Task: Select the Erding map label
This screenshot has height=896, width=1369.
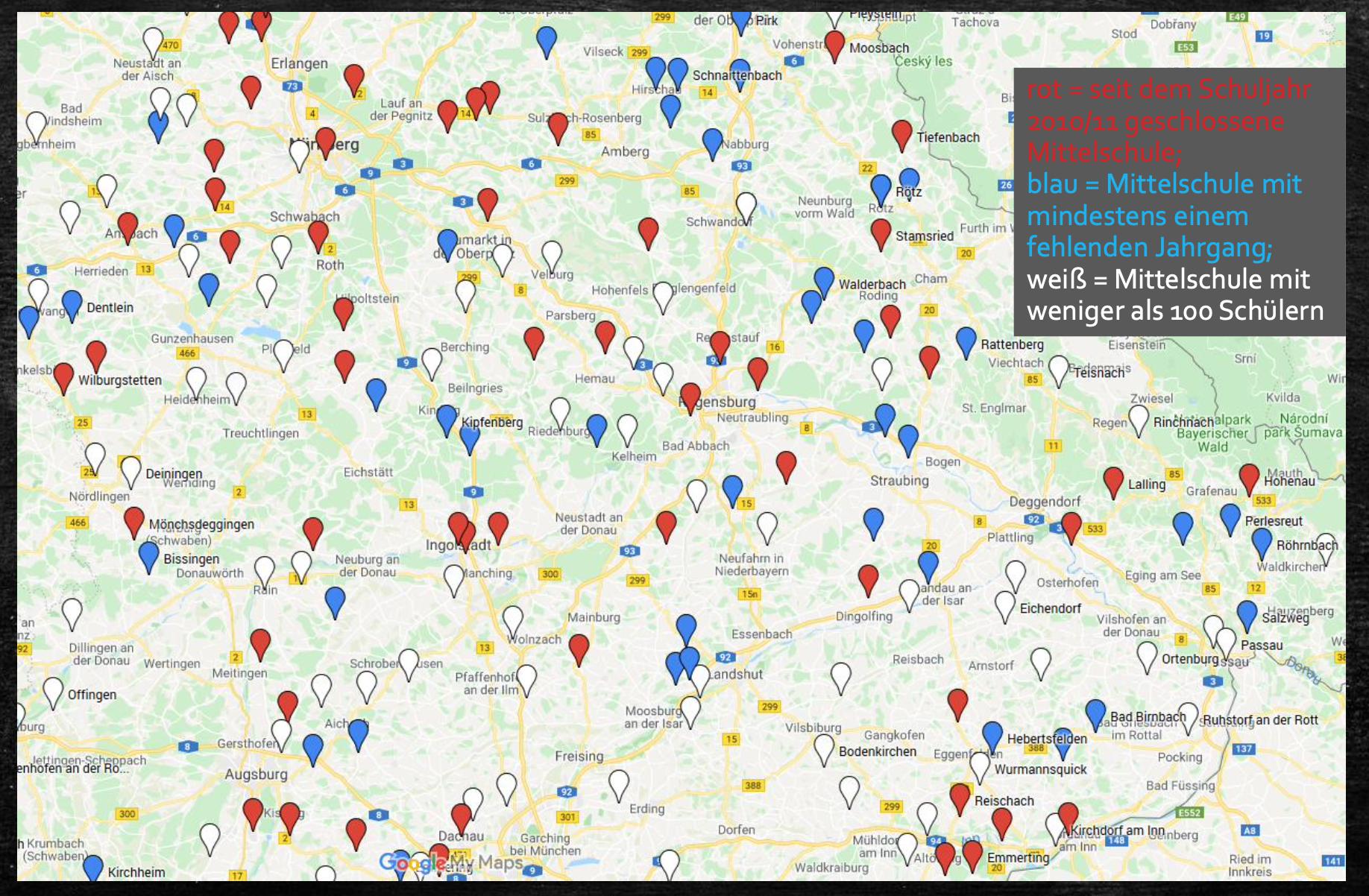Action: point(646,809)
